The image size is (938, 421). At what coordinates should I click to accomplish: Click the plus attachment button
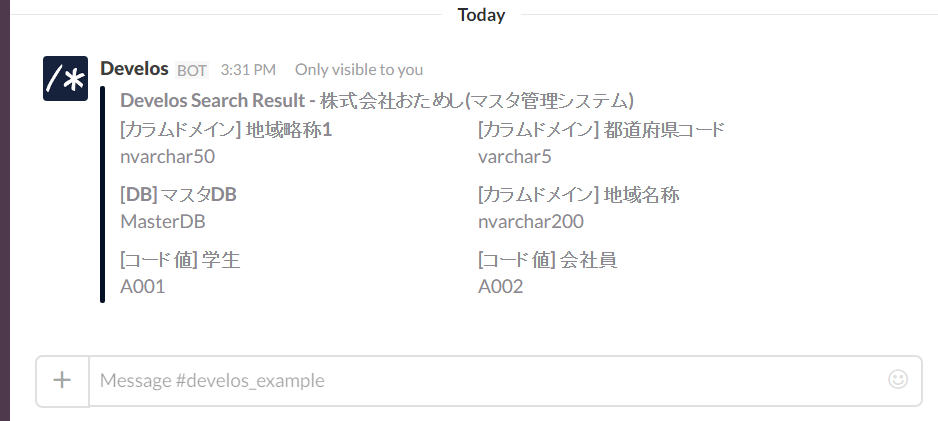[x=62, y=380]
